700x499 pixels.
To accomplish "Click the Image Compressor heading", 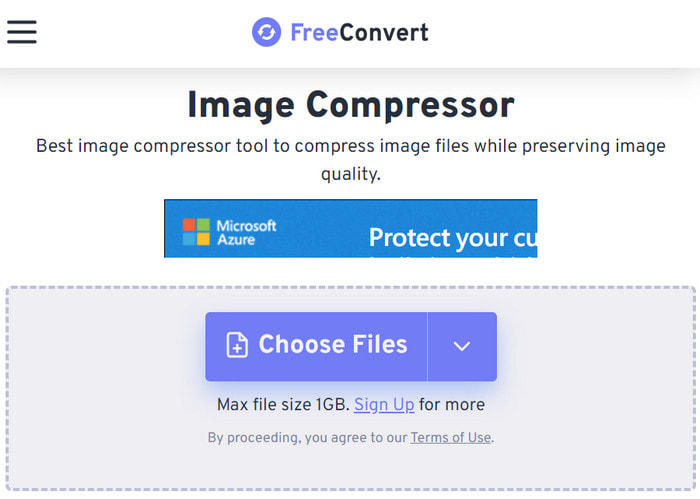I will coord(350,105).
